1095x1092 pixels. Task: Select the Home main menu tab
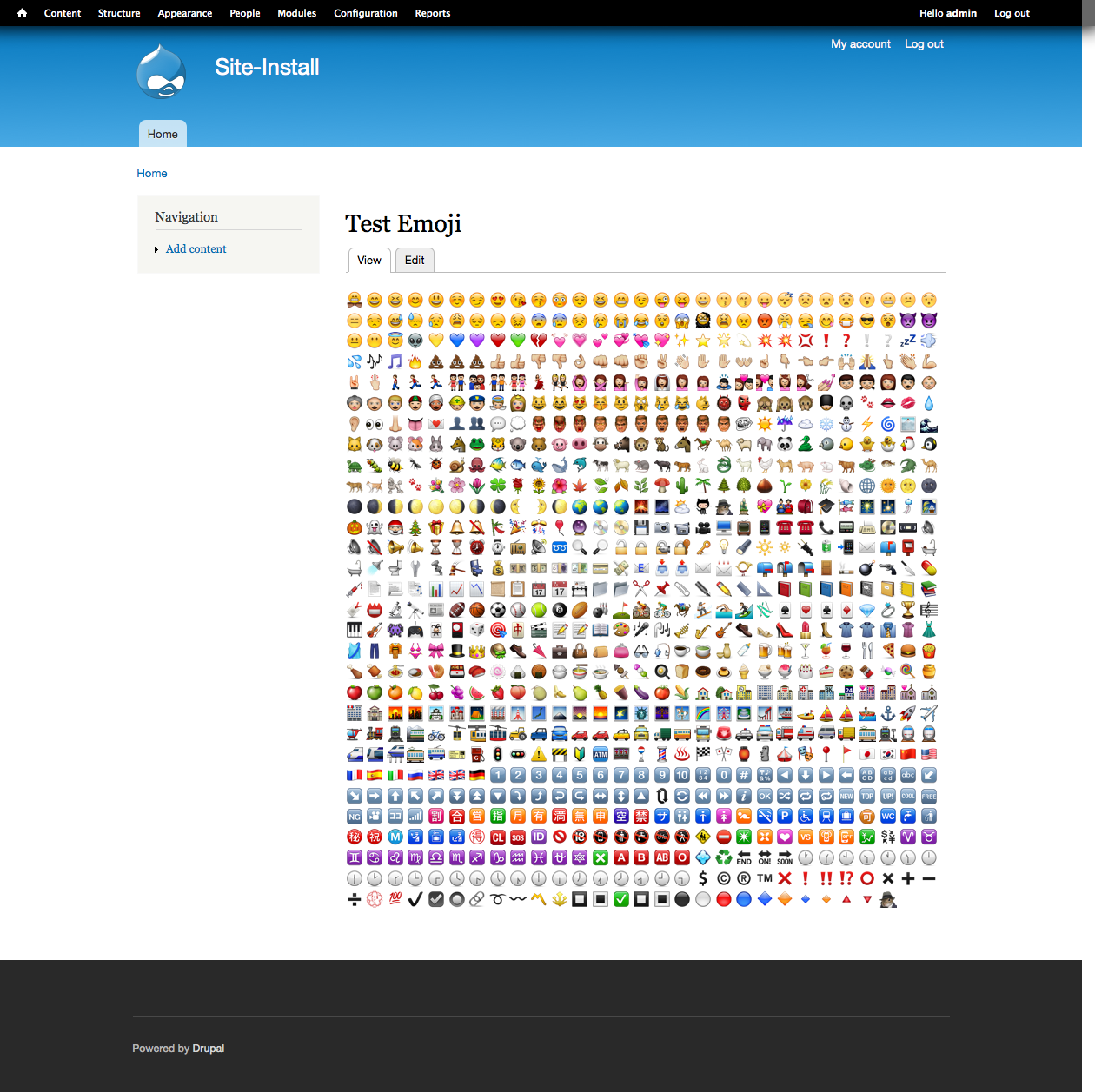[163, 134]
